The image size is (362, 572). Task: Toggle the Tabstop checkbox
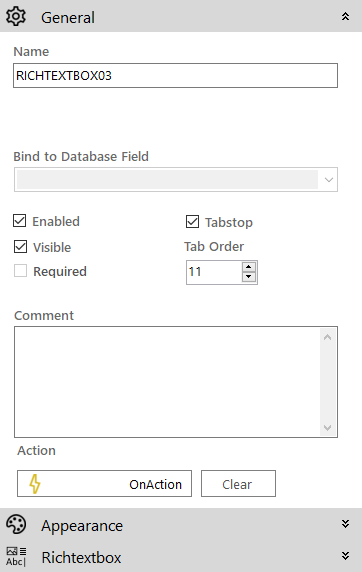click(x=192, y=221)
